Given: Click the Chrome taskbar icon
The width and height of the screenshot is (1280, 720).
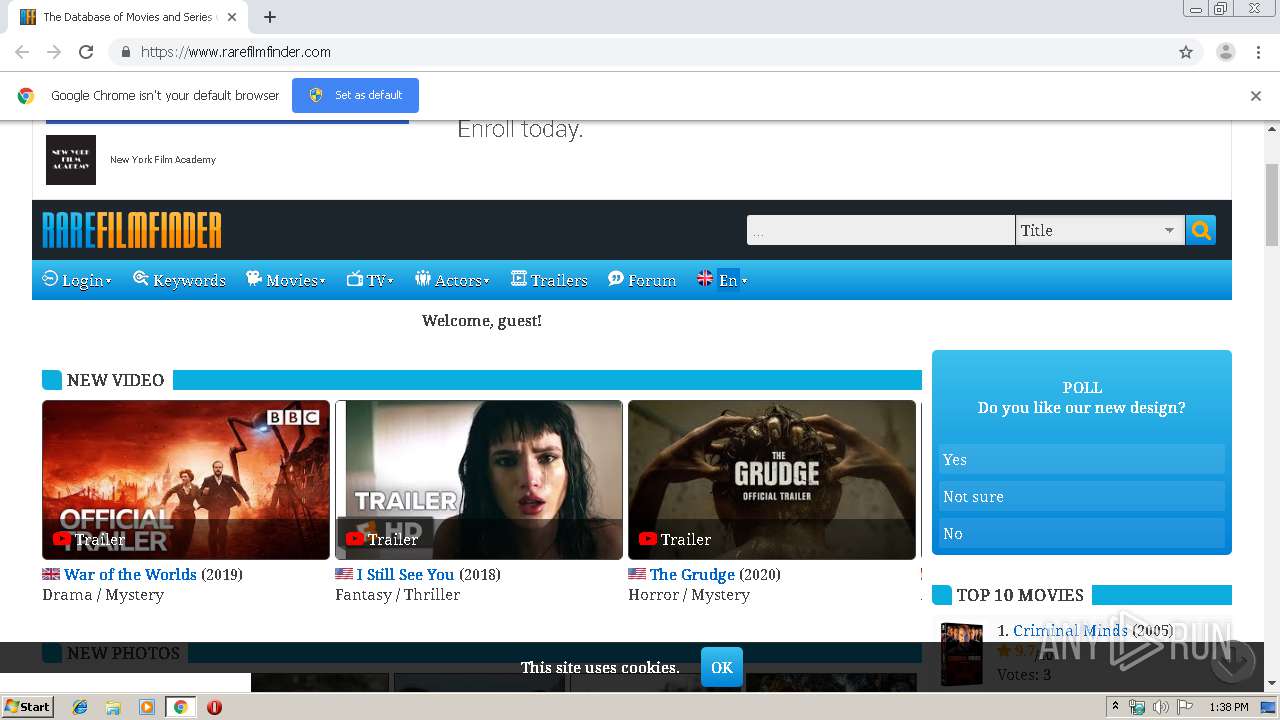Looking at the screenshot, I should (x=181, y=707).
